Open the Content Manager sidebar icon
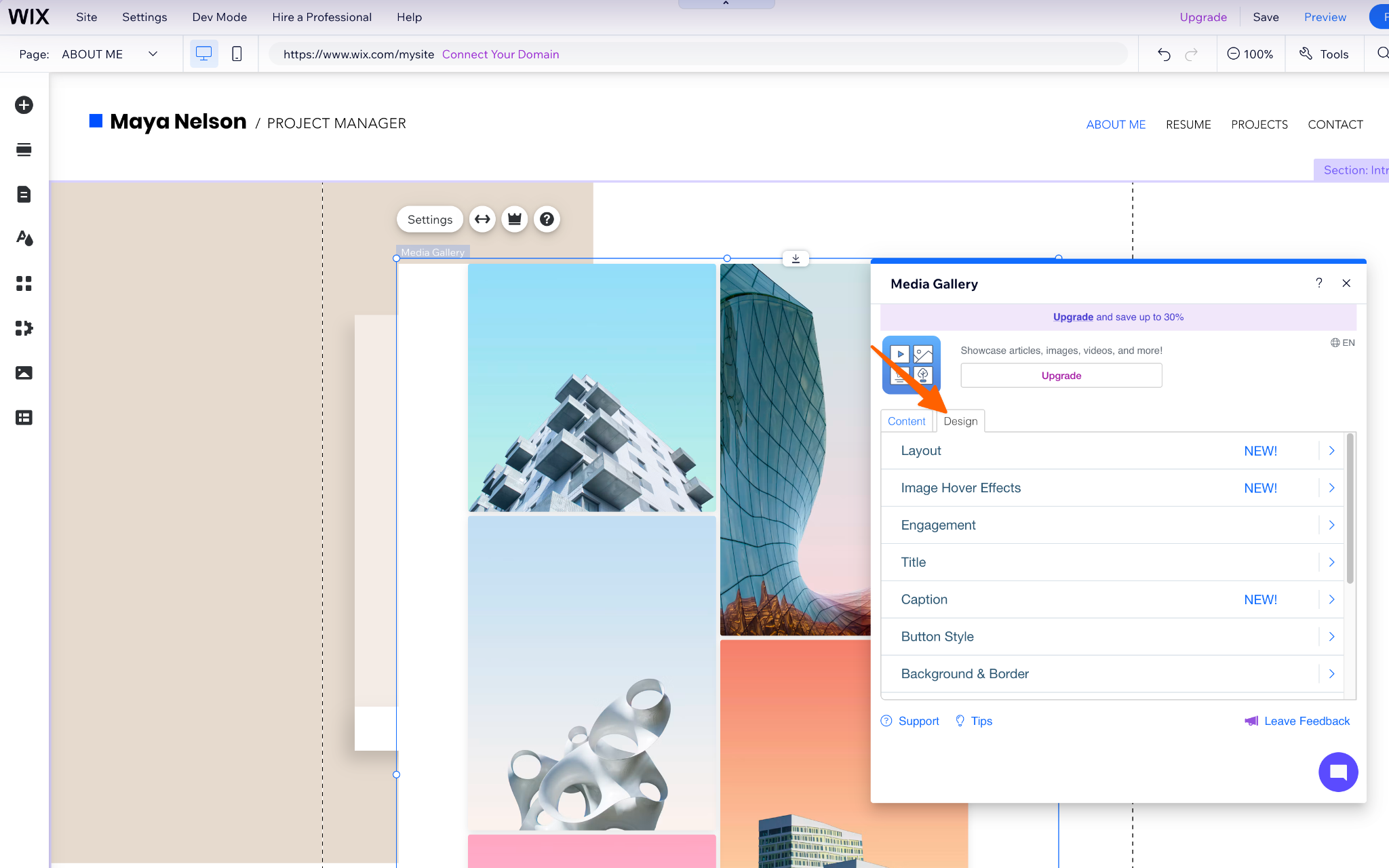This screenshot has width=1389, height=868. coord(24,418)
